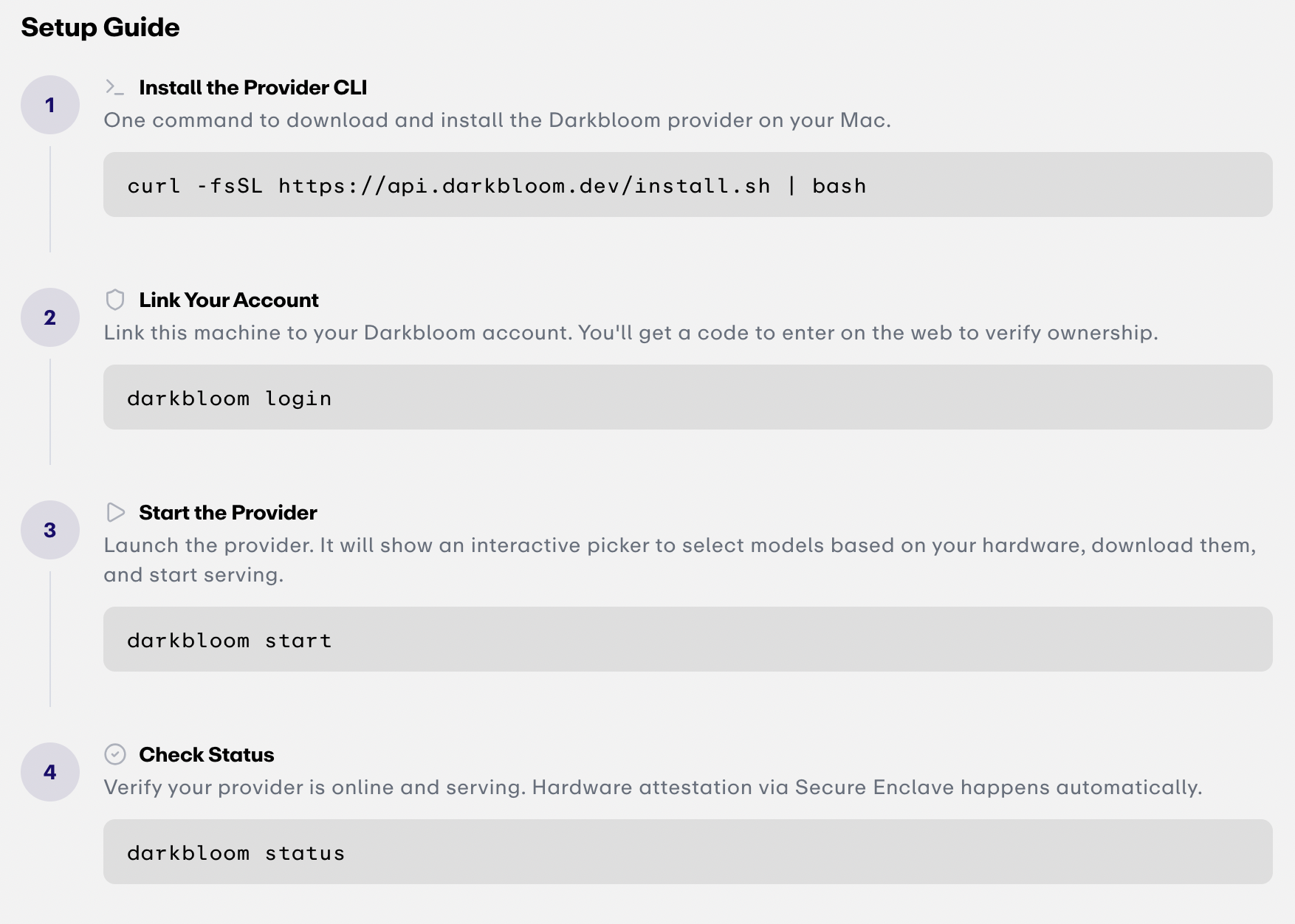Click the Start the Provider heading
This screenshot has height=924, width=1295.
click(x=228, y=512)
